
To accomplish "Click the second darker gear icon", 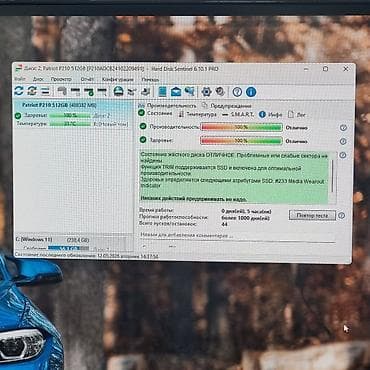I will [220, 91].
